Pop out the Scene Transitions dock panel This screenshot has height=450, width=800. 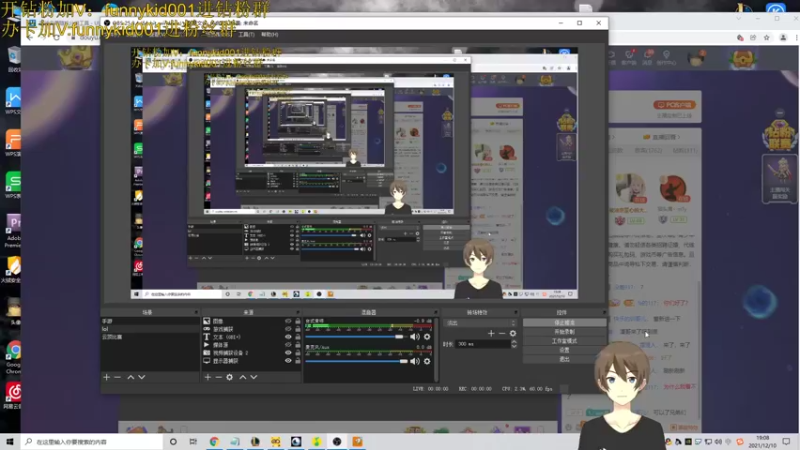tap(515, 312)
